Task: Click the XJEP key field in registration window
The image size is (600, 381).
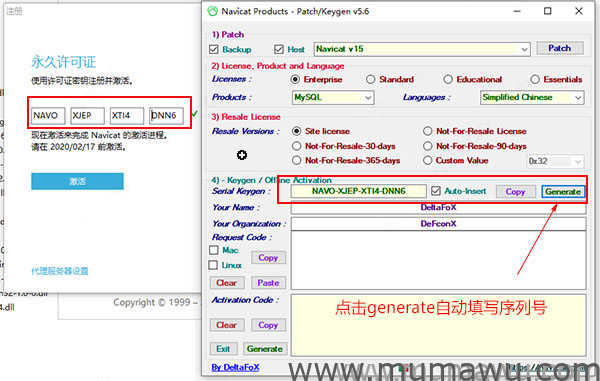Action: (87, 116)
